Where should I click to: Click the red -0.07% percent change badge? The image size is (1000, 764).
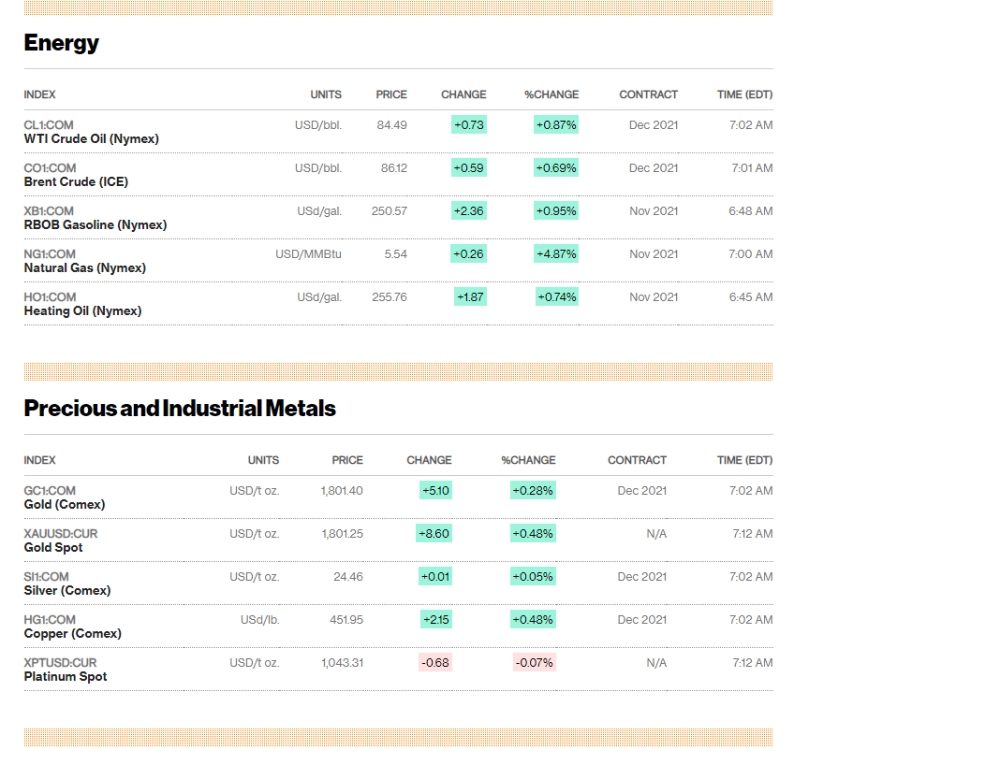[534, 663]
